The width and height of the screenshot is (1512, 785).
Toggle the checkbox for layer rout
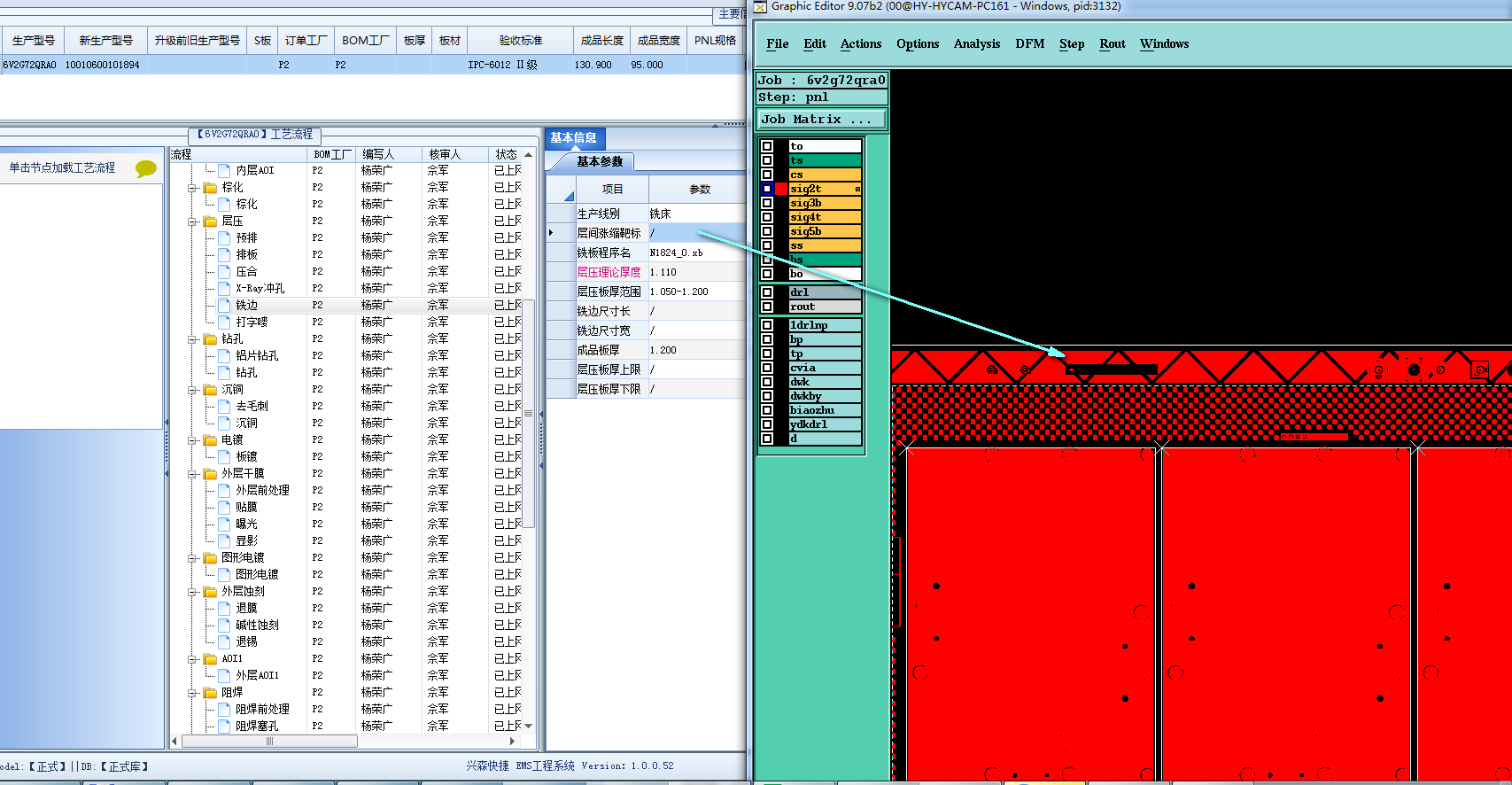point(767,307)
